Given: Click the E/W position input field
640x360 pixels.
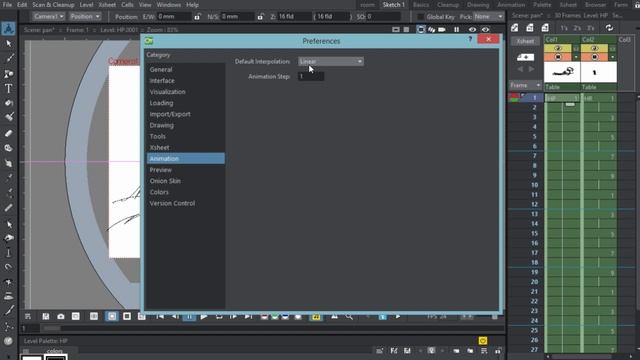Looking at the screenshot, I should tap(174, 17).
